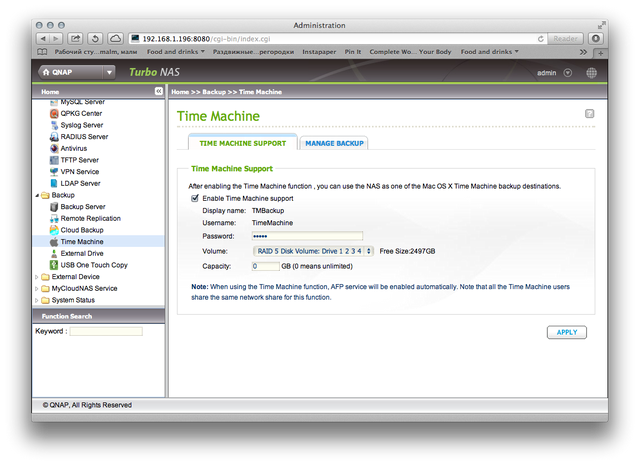Open the QPKG Center icon
Viewport: 640px width, 466px height.
(x=54, y=113)
